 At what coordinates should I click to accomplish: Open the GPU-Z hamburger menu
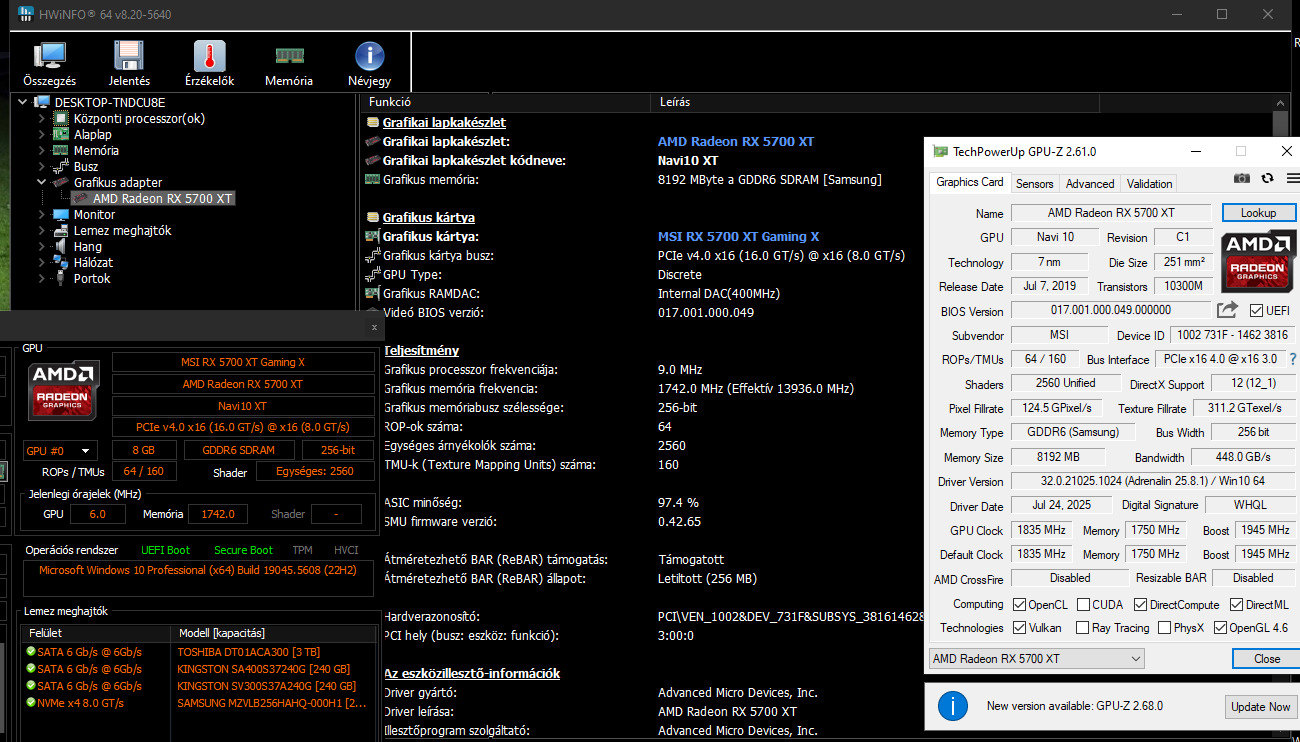click(x=1292, y=178)
